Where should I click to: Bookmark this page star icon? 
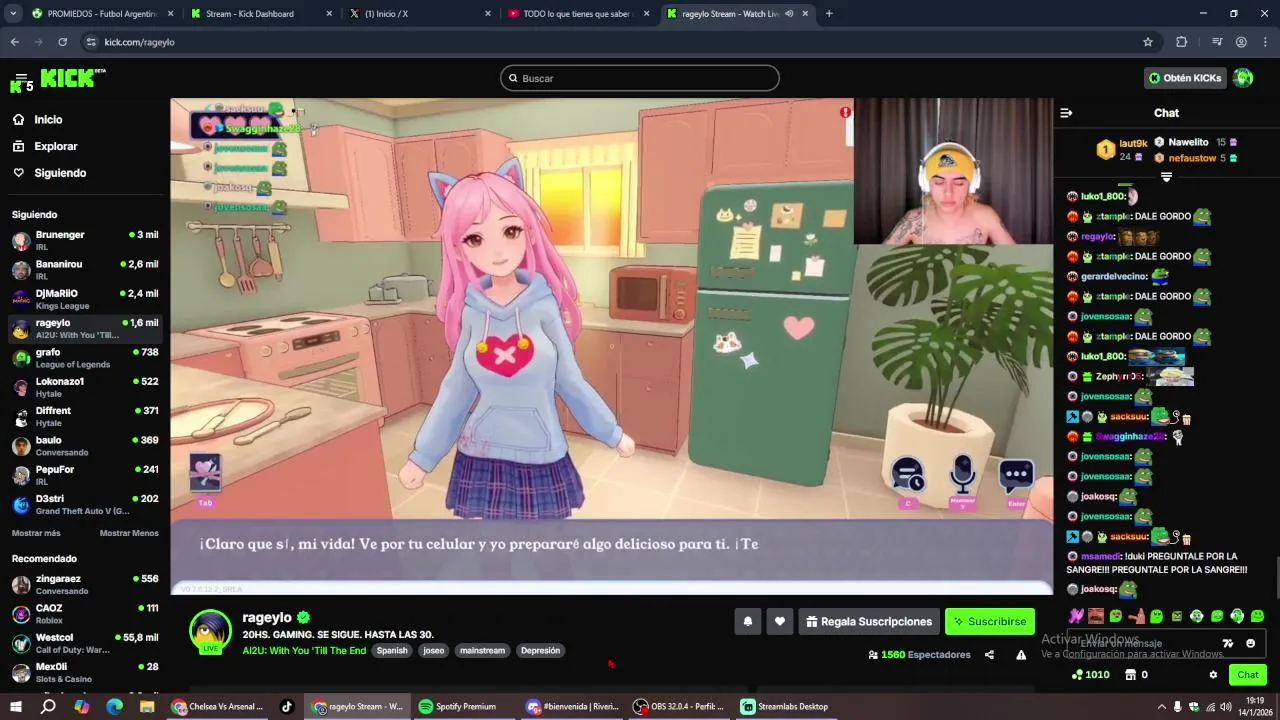pyautogui.click(x=1148, y=42)
